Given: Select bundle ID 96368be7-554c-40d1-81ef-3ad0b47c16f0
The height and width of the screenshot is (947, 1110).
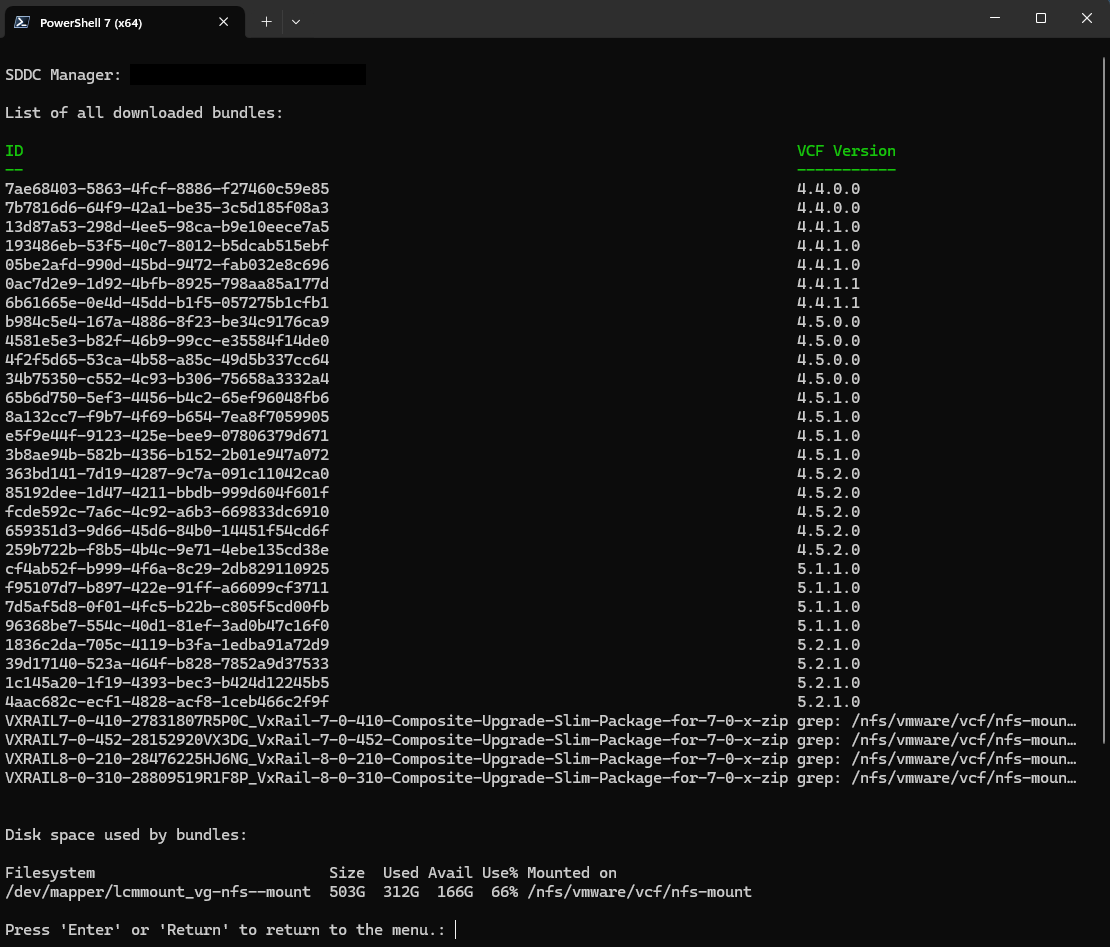Looking at the screenshot, I should (x=167, y=626).
